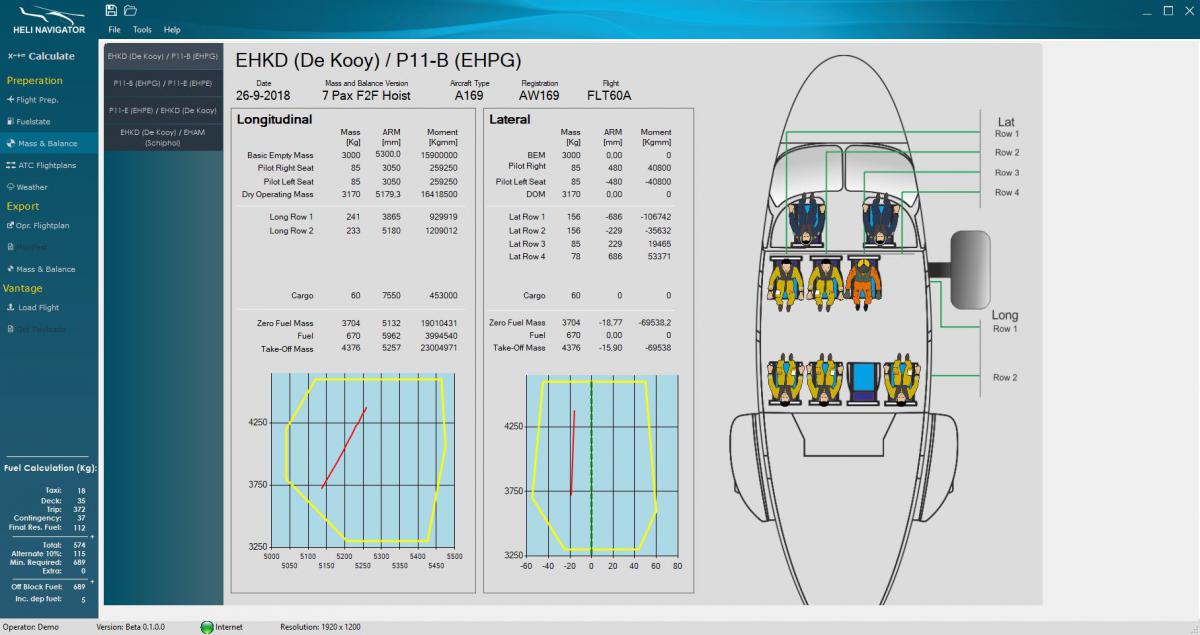Click the Lateral section heading
The height and width of the screenshot is (635, 1200).
(510, 120)
